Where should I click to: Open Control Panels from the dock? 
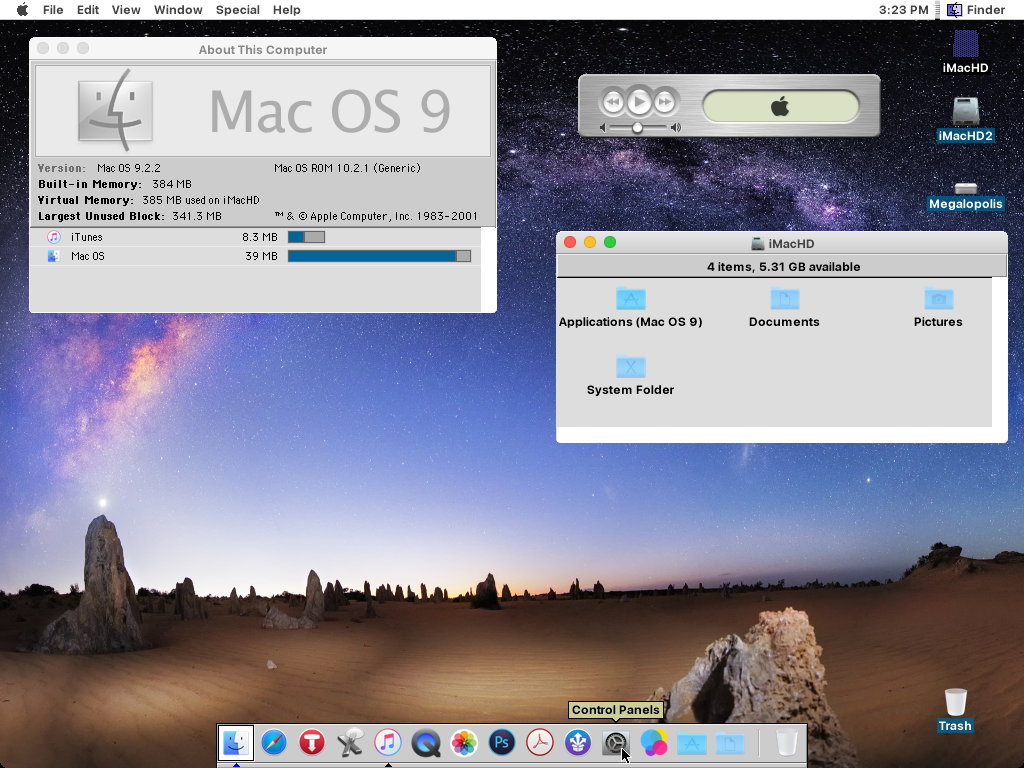615,743
